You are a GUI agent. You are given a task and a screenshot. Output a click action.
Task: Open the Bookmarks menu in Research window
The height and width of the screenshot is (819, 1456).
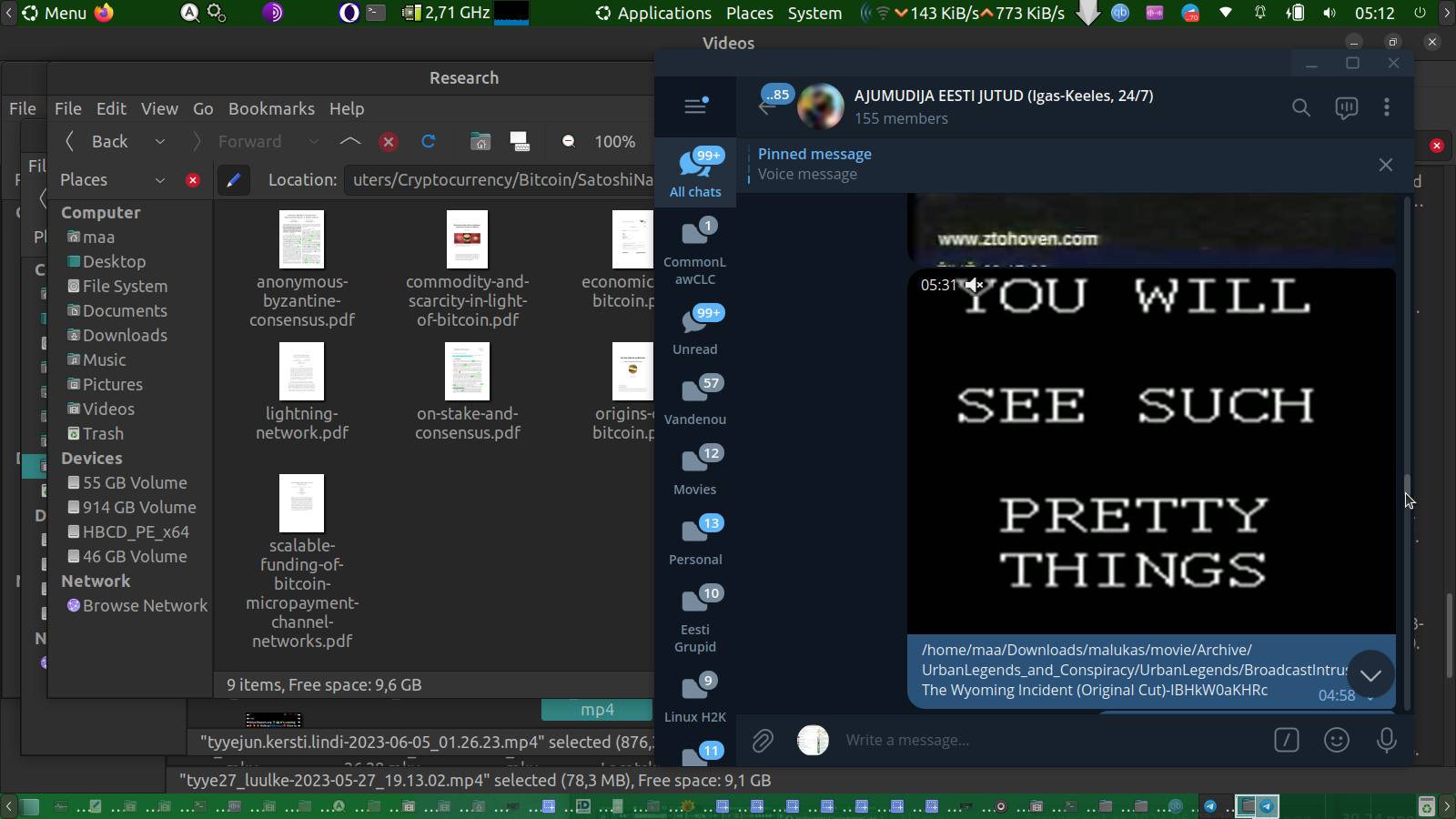point(271,109)
